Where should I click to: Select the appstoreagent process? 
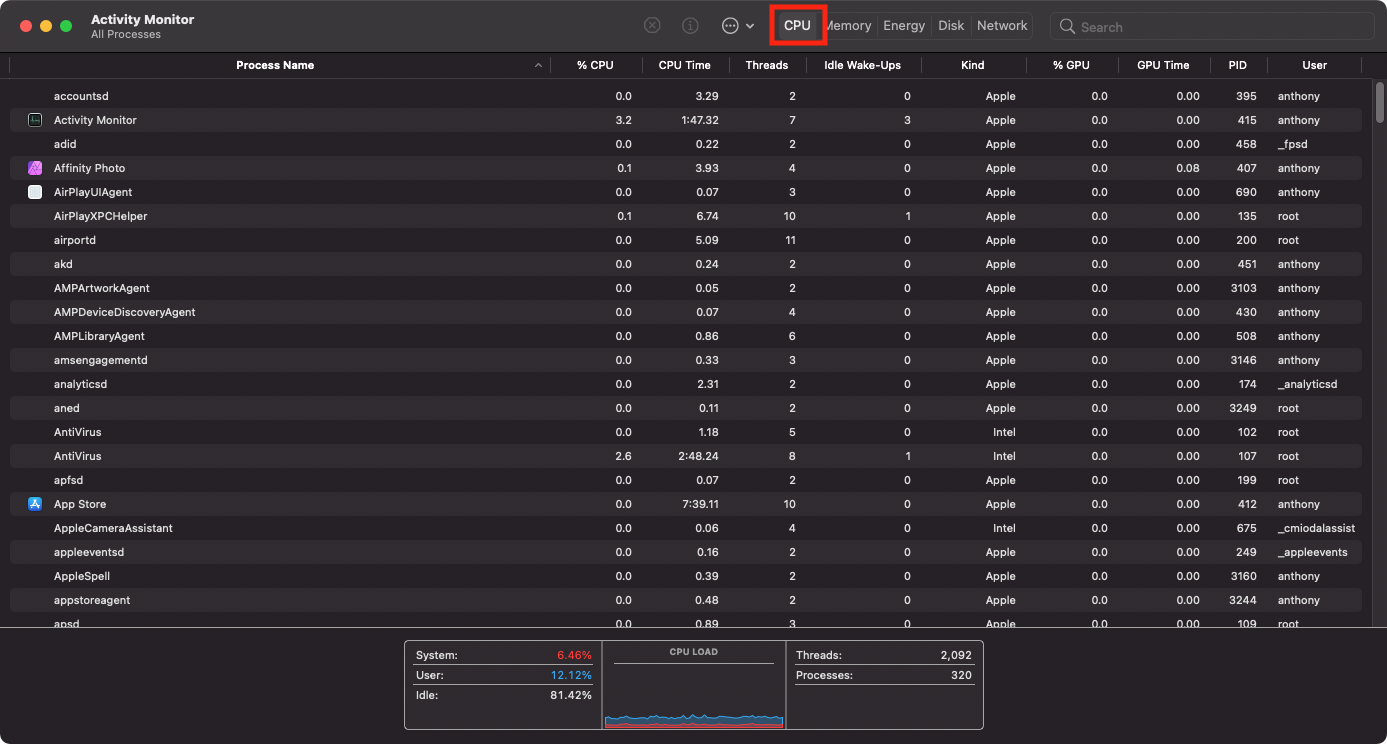(x=92, y=600)
